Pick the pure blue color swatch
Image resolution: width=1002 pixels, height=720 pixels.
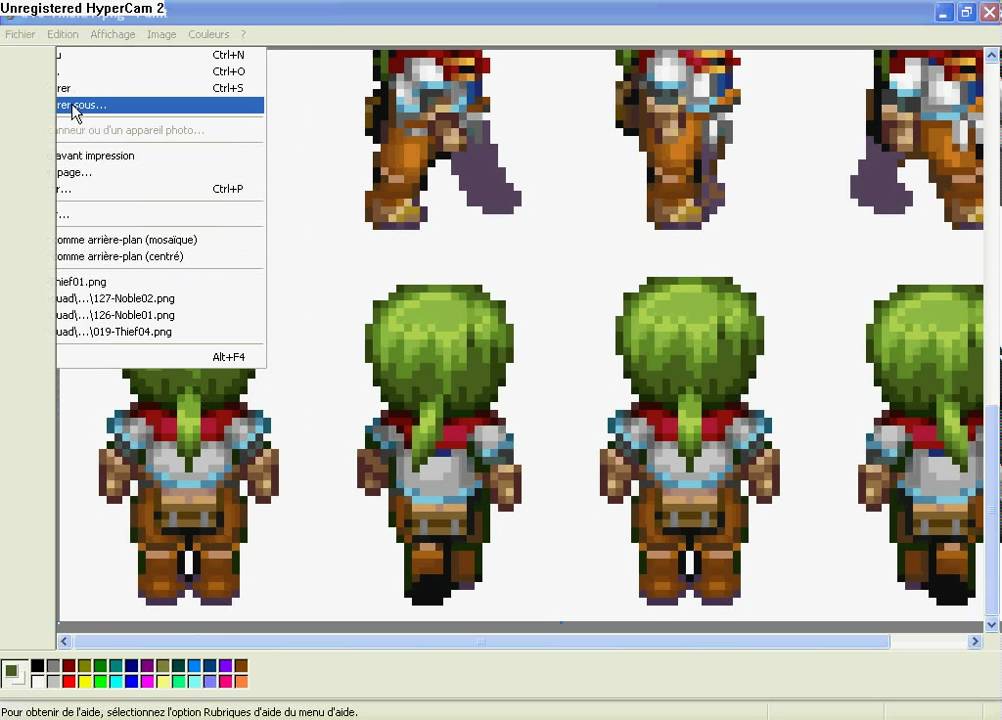coord(132,682)
